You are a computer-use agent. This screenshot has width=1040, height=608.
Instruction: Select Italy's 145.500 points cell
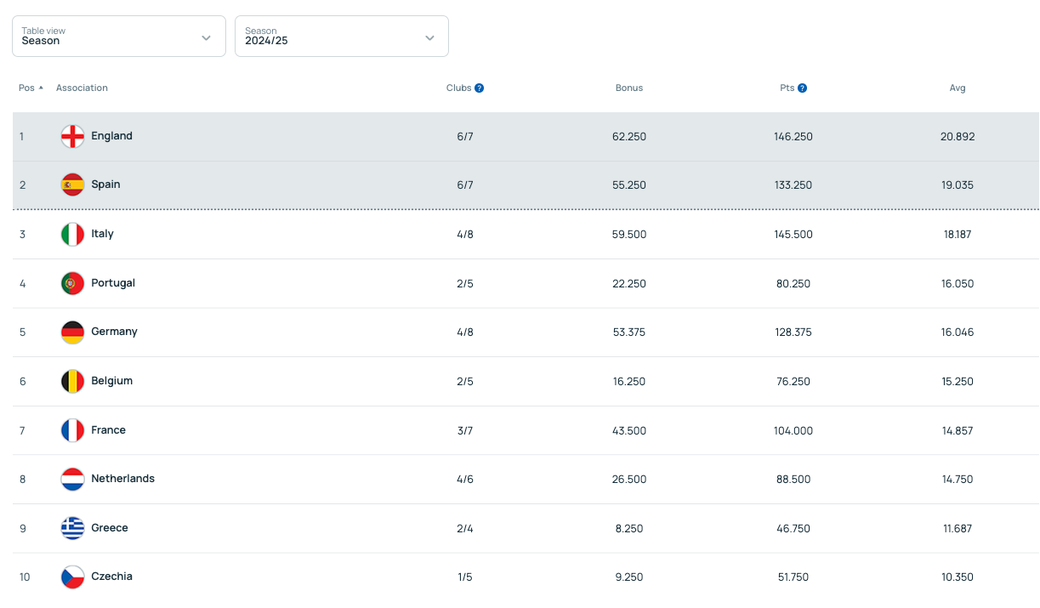pos(793,234)
